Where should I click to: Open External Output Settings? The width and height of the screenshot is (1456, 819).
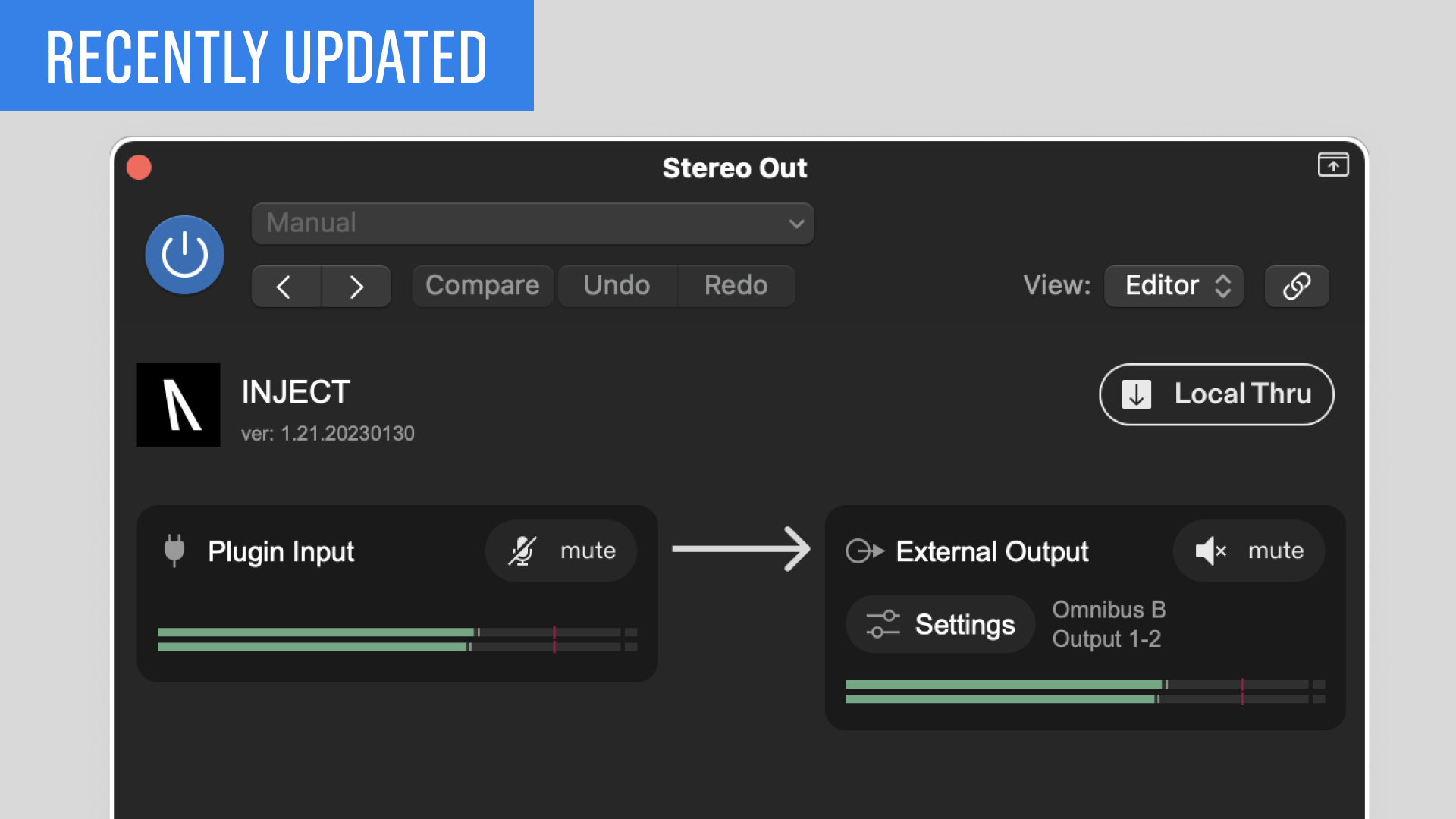coord(940,624)
